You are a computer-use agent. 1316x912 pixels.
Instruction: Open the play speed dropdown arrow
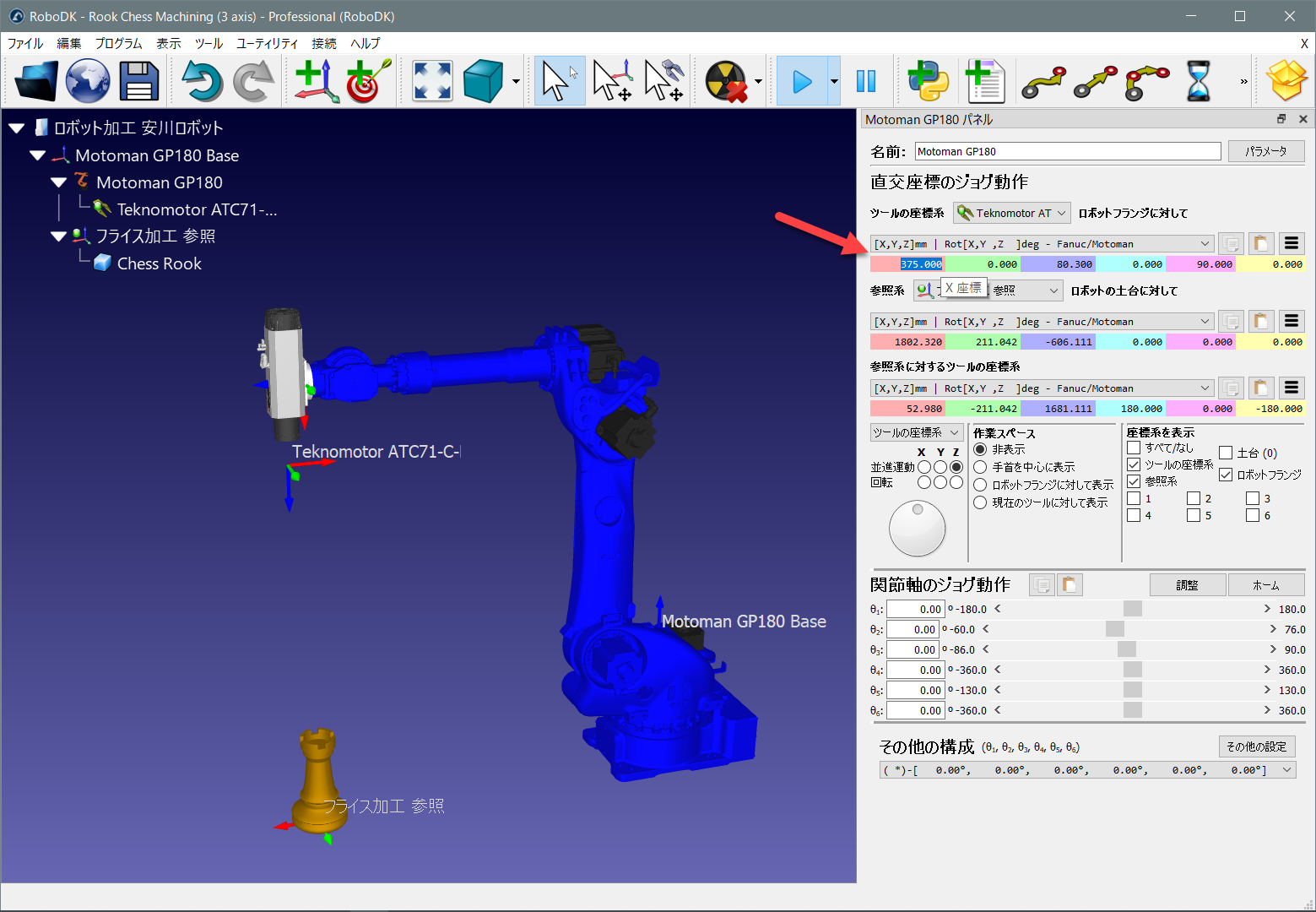[834, 81]
